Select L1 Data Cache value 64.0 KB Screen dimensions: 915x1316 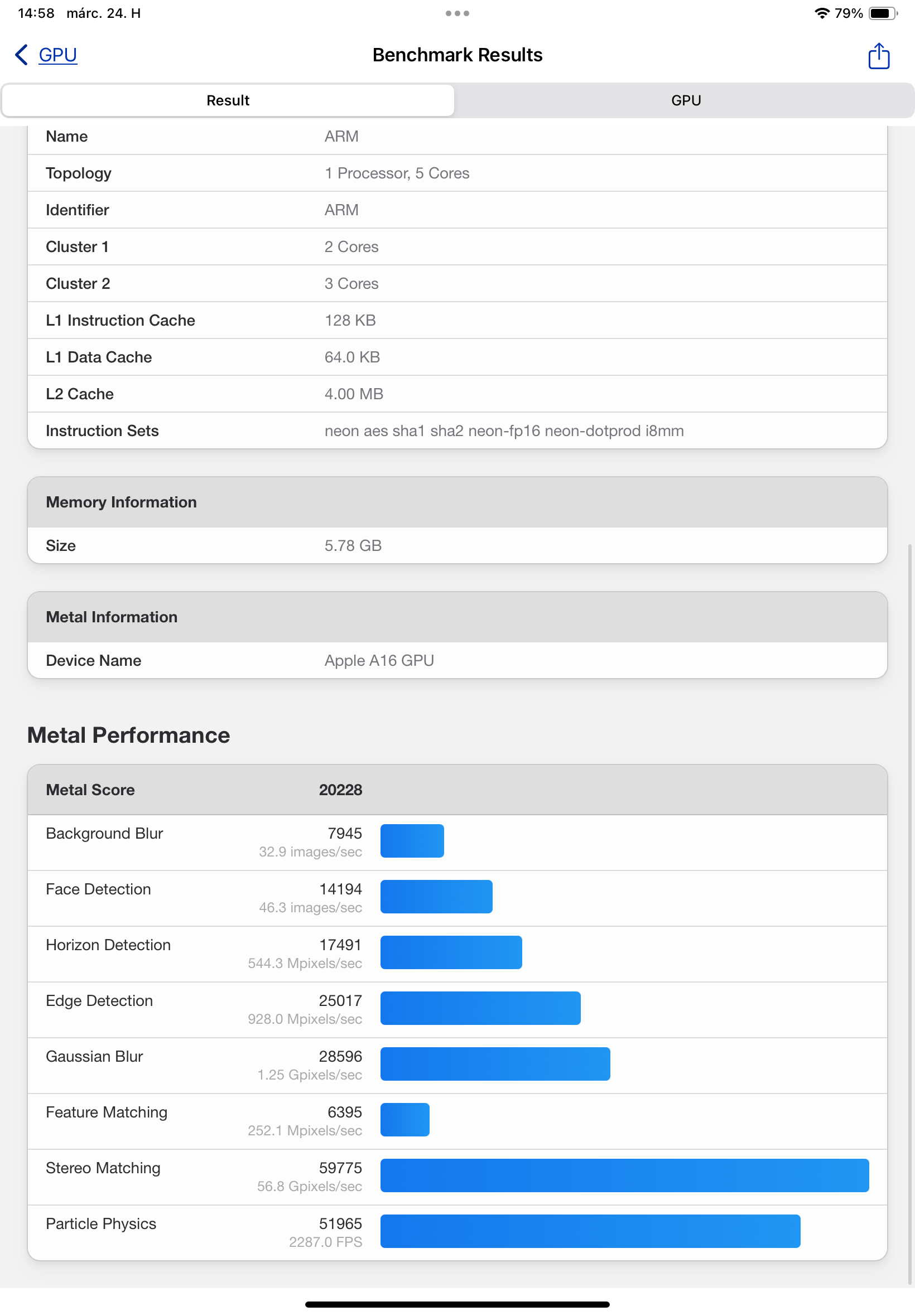[x=353, y=357]
